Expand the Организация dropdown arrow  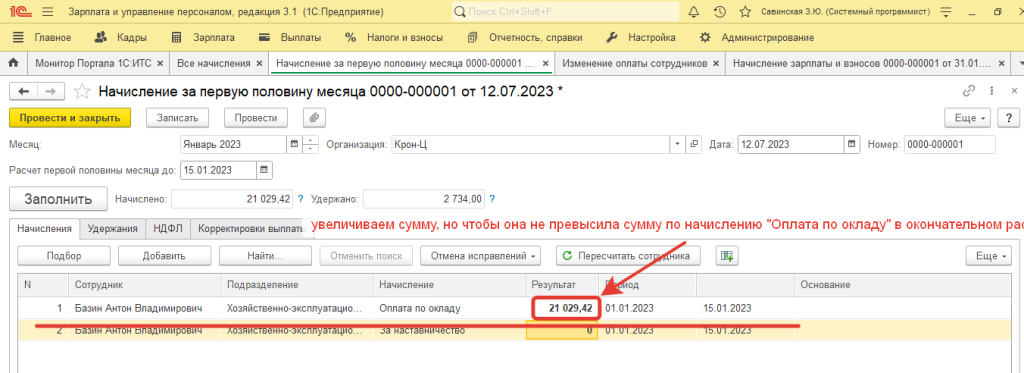pyautogui.click(x=677, y=144)
